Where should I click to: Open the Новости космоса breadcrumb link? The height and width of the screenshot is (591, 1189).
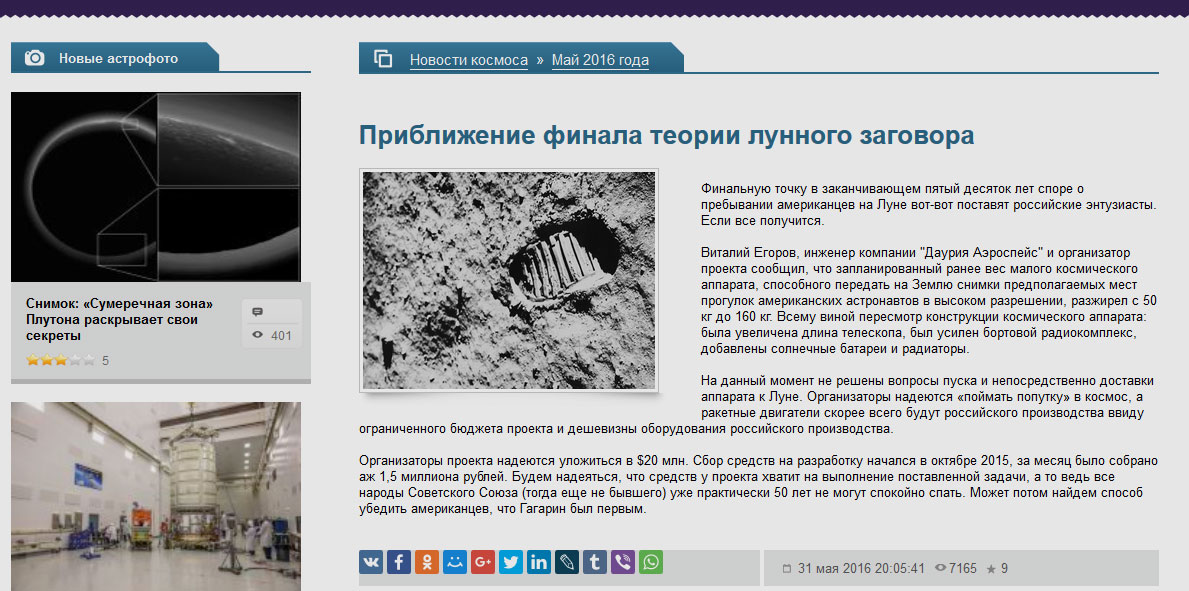pos(469,60)
